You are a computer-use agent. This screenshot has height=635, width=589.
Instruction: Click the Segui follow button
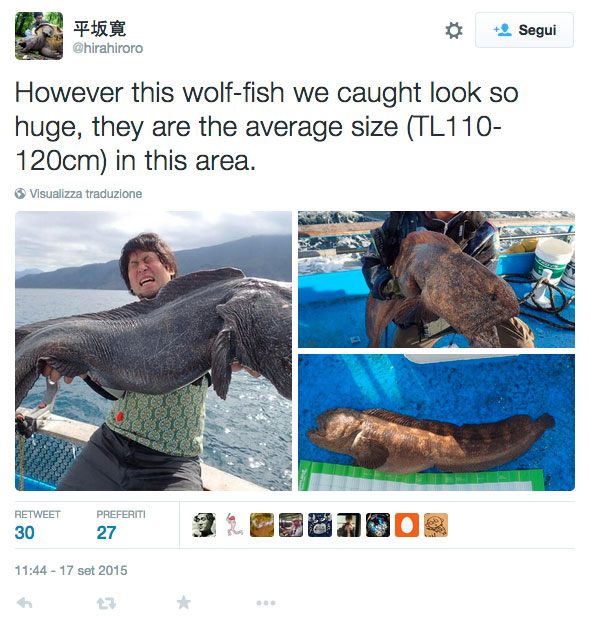coord(524,30)
